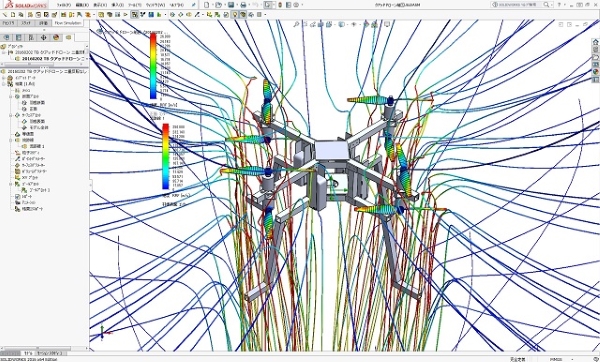Click the ConfigurationManager tab icon
Image resolution: width=600 pixels, height=362 pixels.
pos(31,38)
